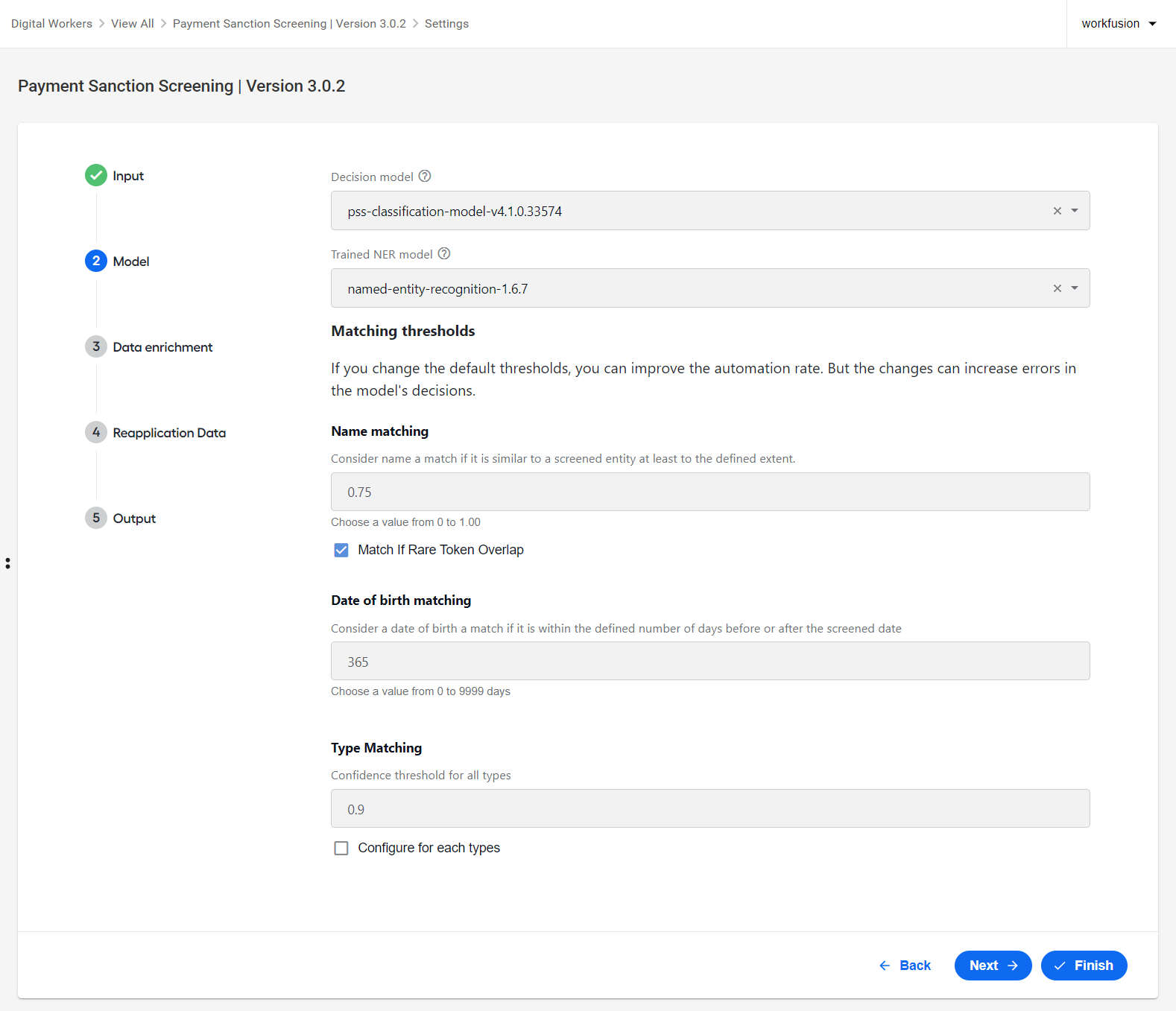
Task: Go to Output step
Action: (x=134, y=519)
